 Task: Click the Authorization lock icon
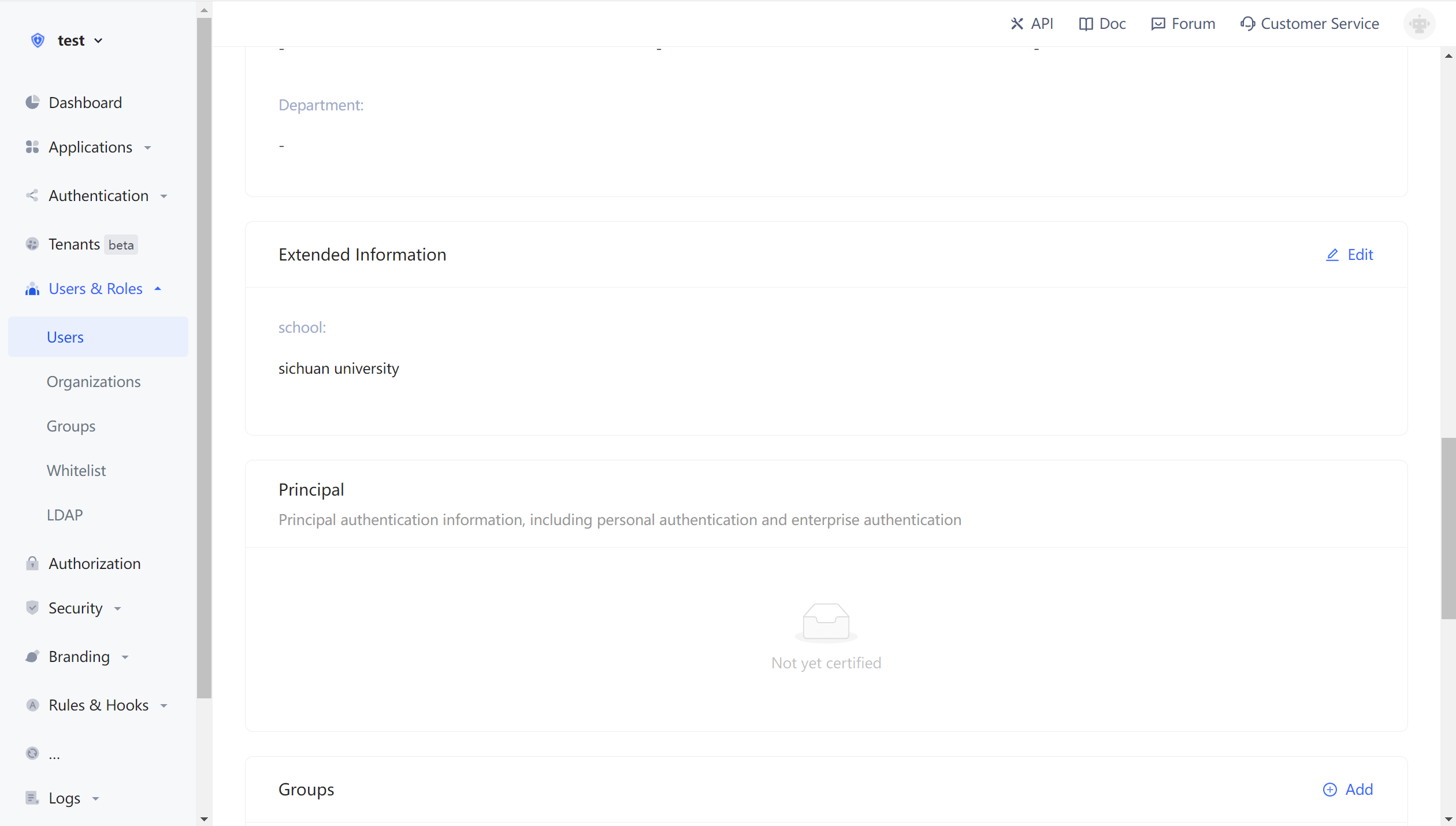tap(32, 563)
